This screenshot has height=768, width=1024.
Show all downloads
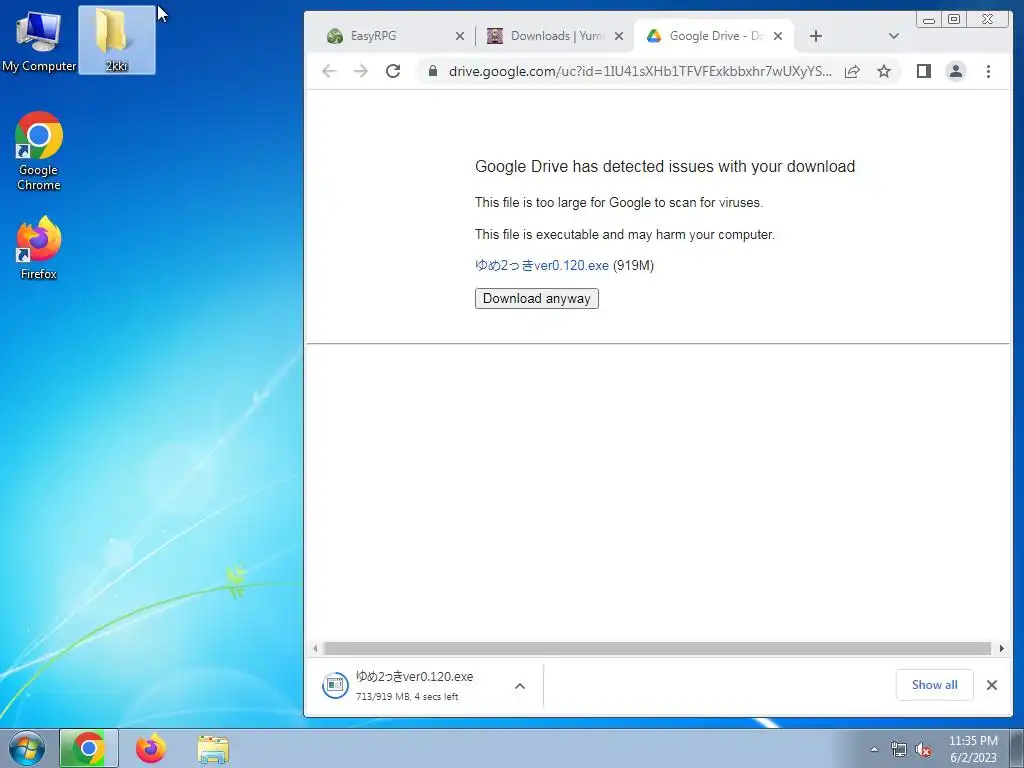[934, 685]
